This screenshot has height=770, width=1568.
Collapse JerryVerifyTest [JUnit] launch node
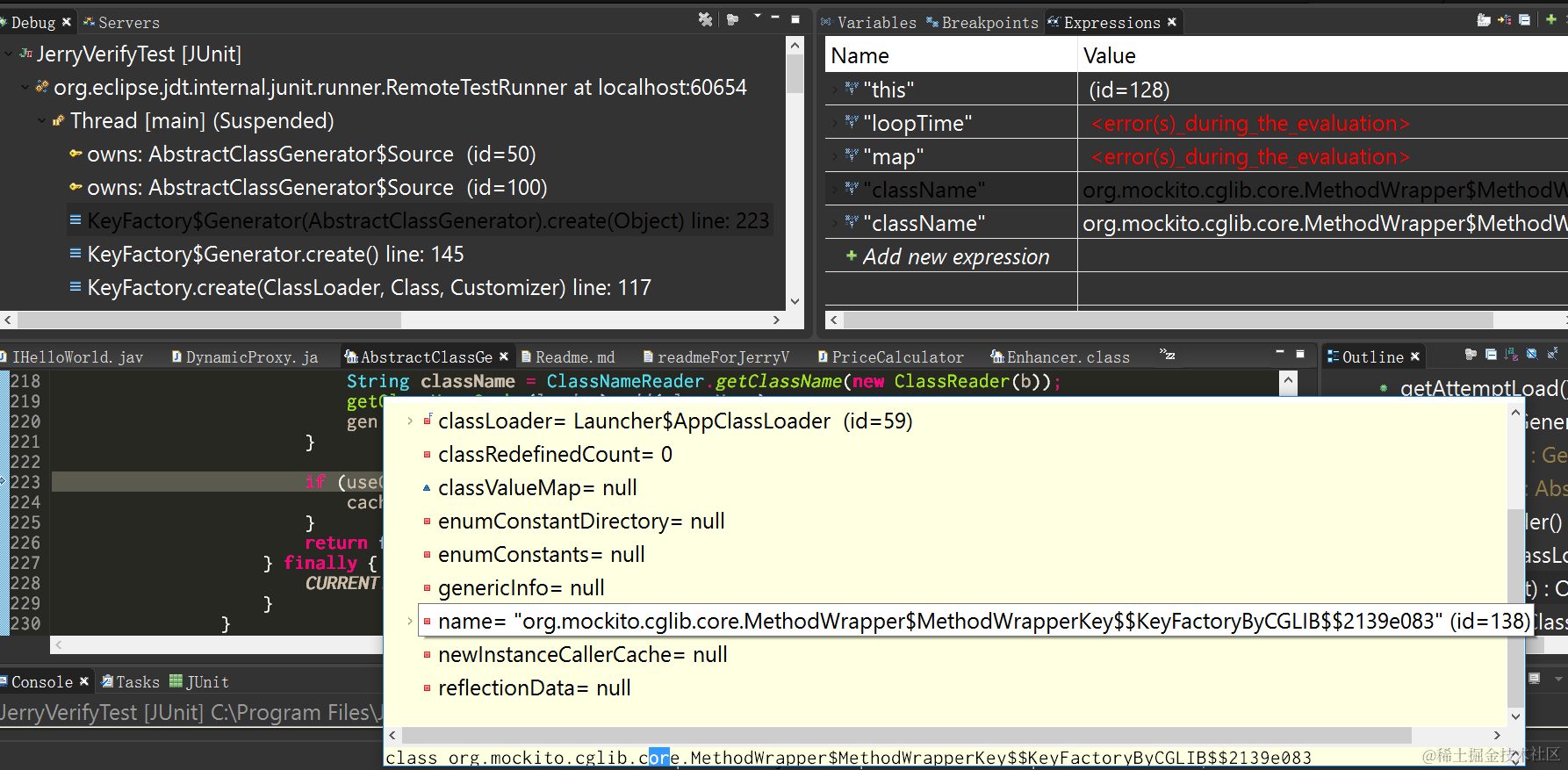(x=9, y=54)
